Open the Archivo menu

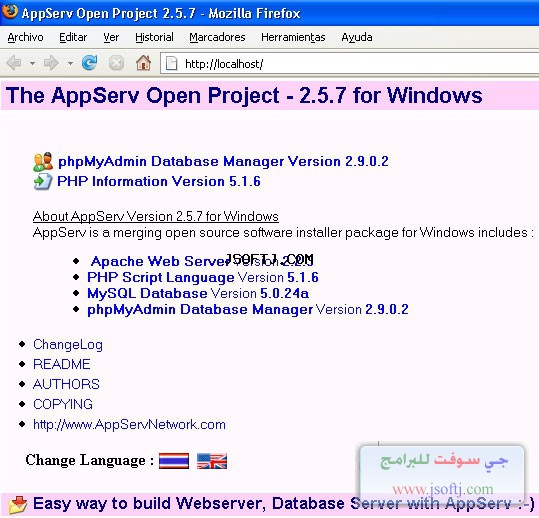(x=25, y=37)
